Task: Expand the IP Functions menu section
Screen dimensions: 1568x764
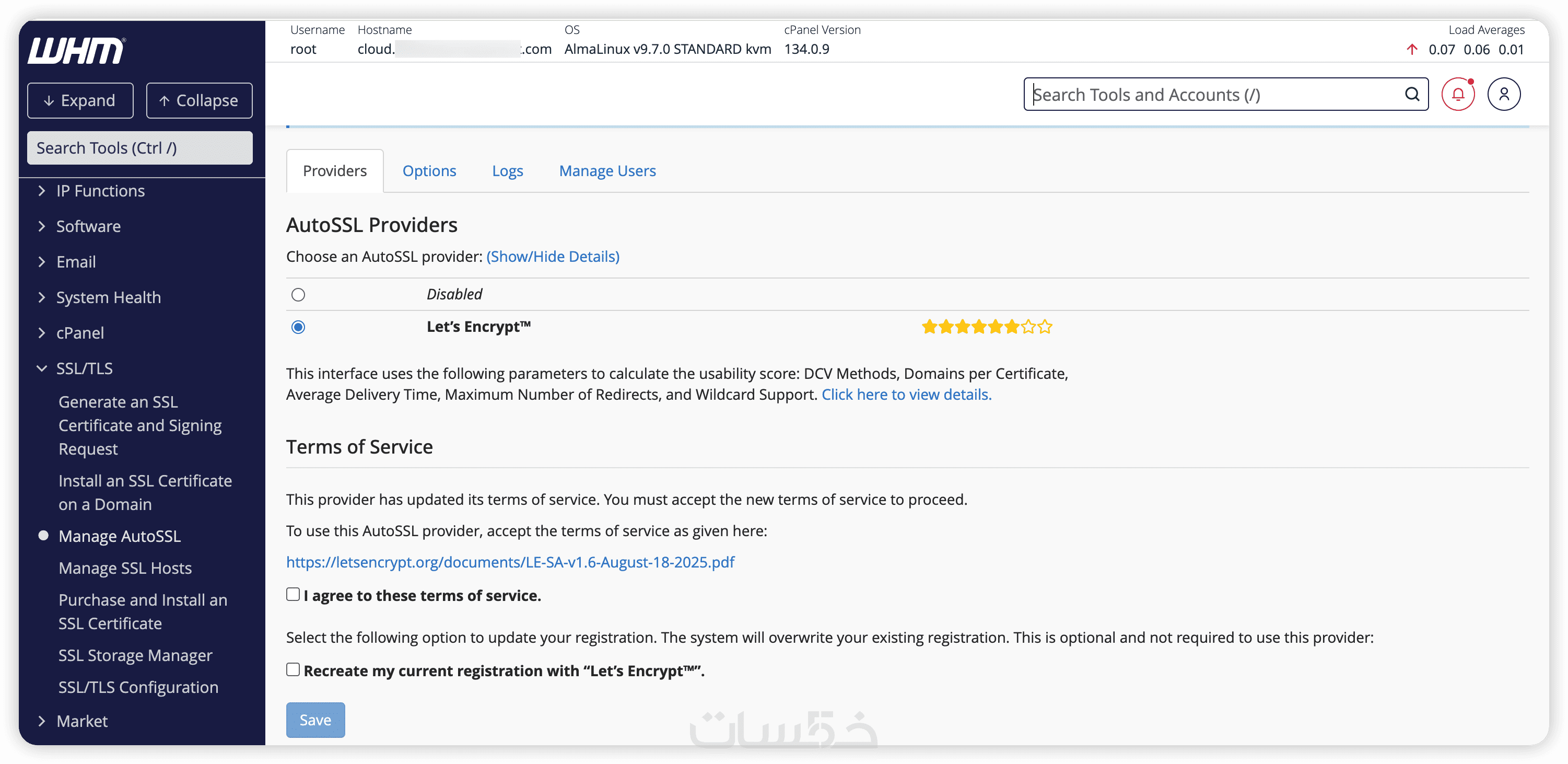Action: (x=100, y=191)
